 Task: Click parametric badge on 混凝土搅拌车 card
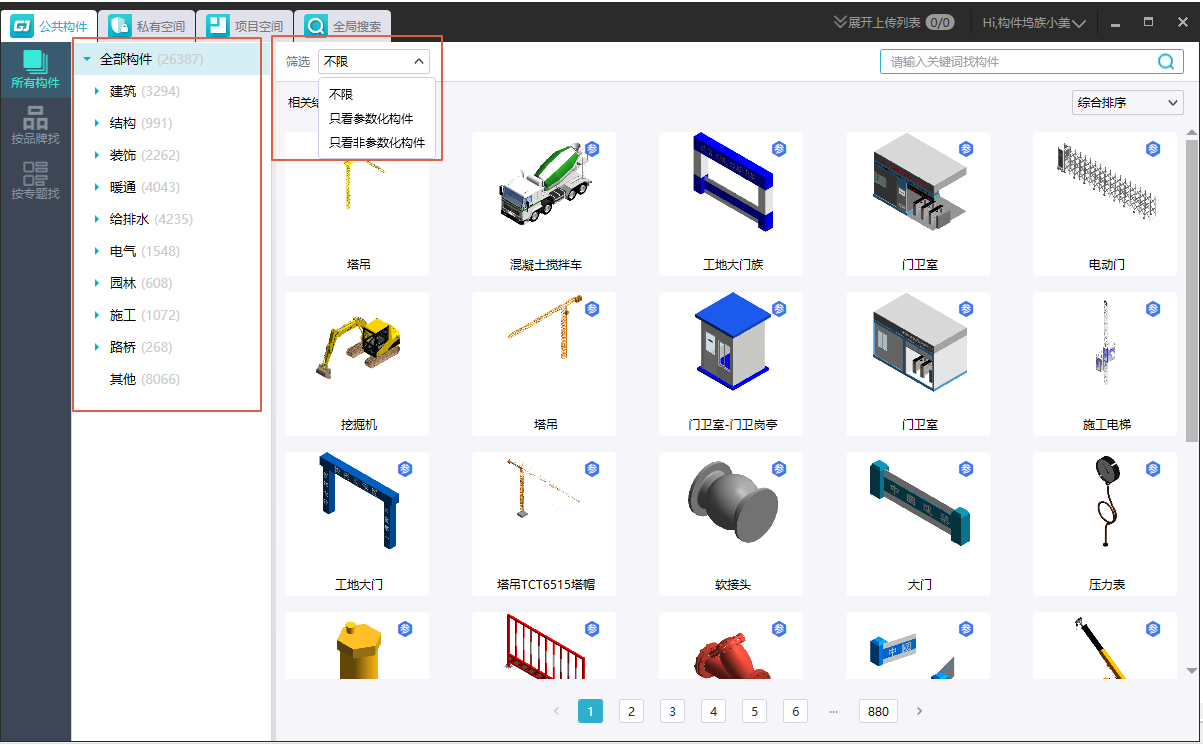tap(592, 149)
